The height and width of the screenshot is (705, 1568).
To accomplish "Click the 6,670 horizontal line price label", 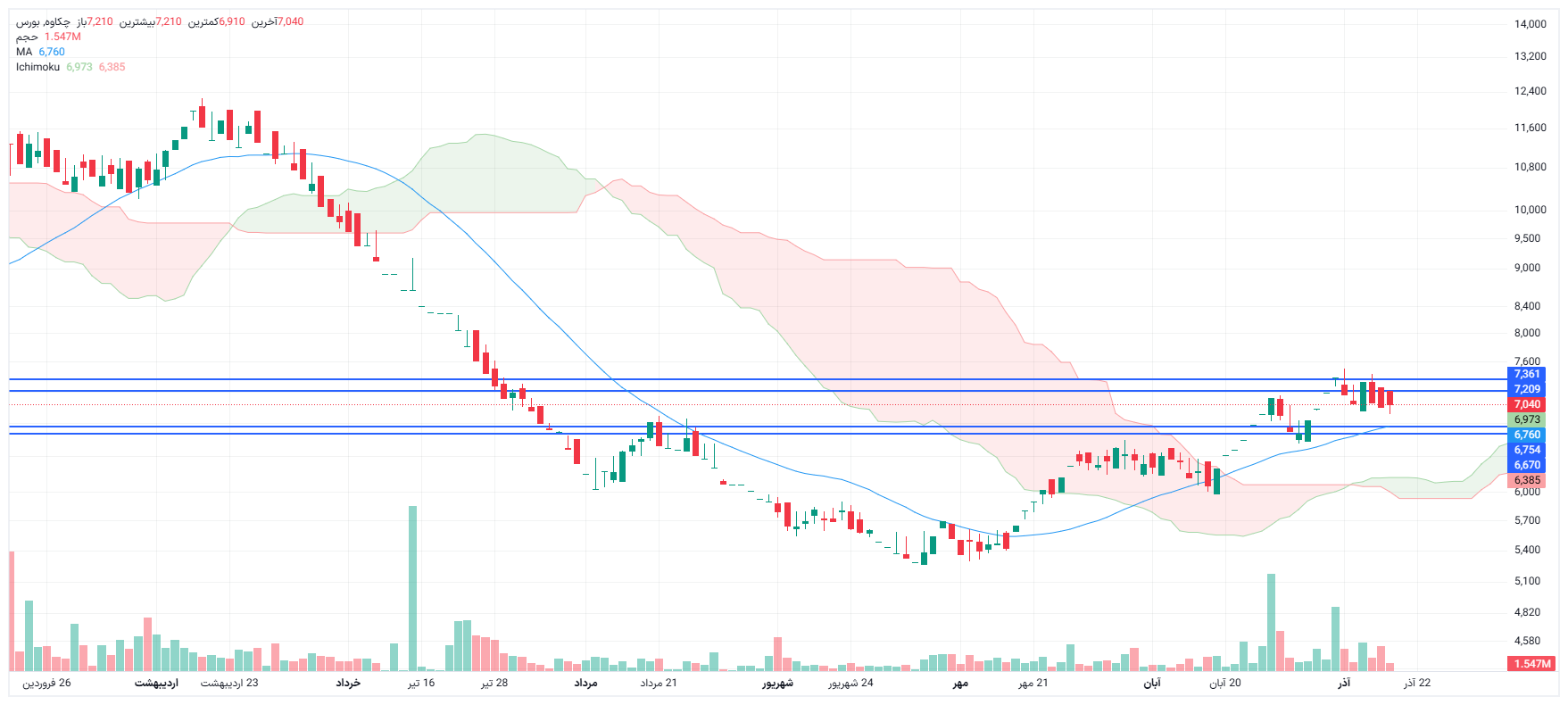I will tap(1527, 465).
